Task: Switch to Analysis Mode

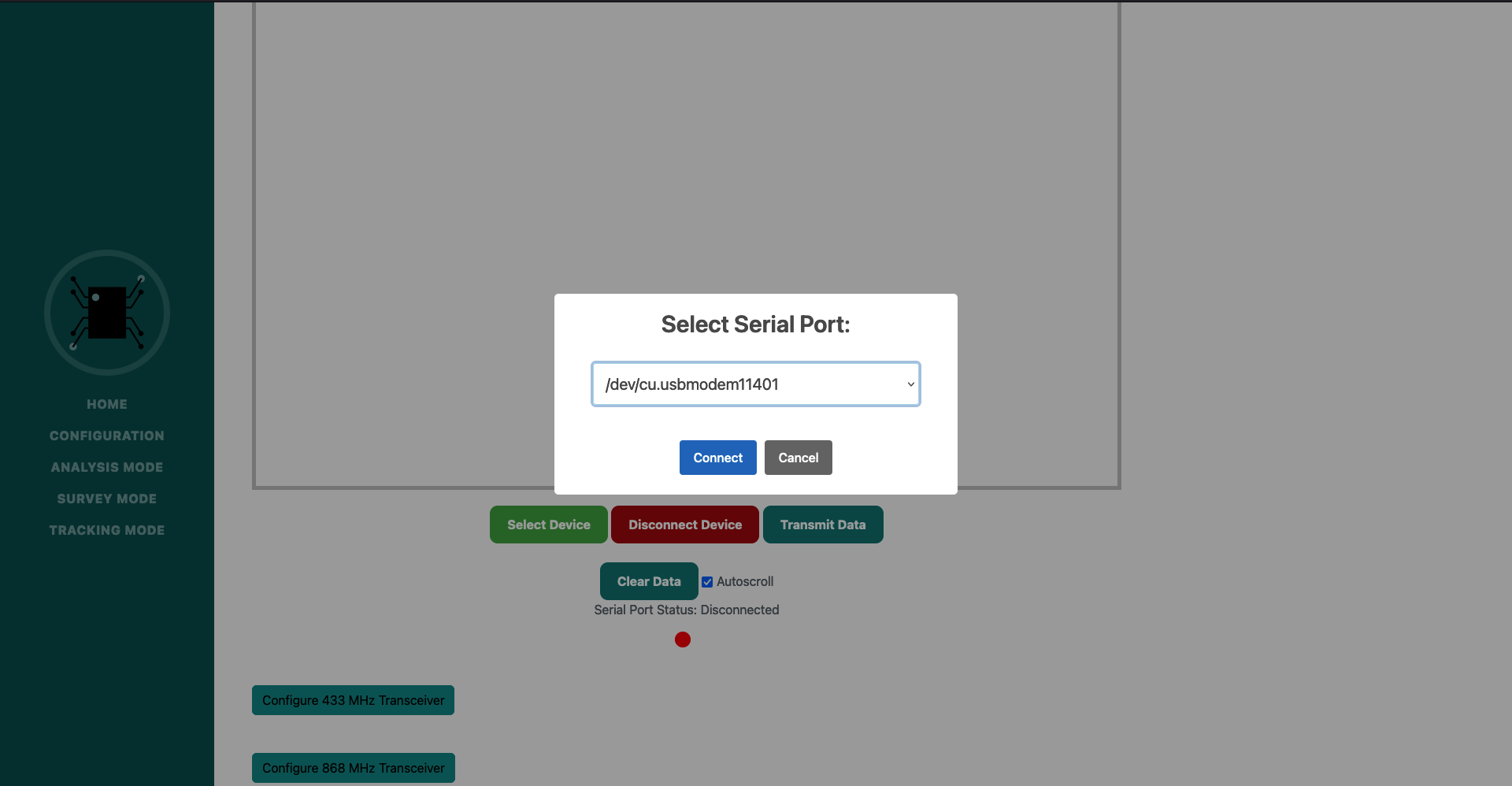Action: 107,467
